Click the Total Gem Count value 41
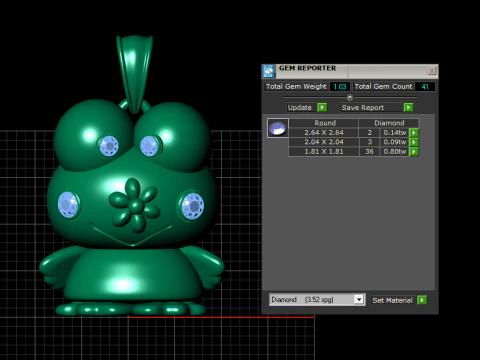This screenshot has height=360, width=480. (425, 87)
